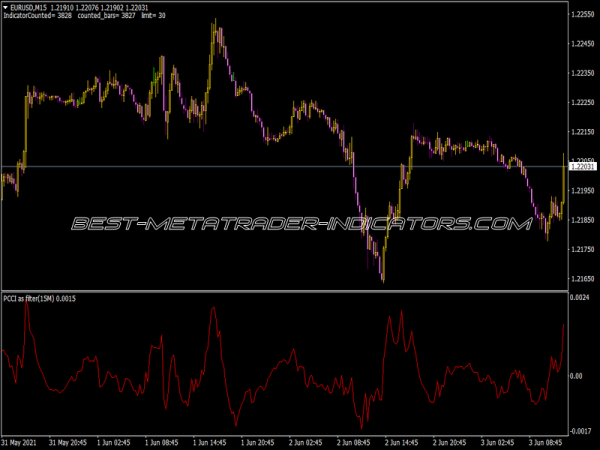Click the 1.22550 price axis label
Screen dimensions: 600x450
581,16
